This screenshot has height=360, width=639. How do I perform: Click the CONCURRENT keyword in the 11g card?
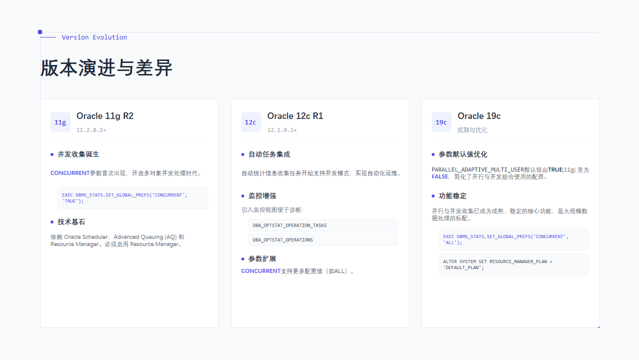[x=70, y=173]
